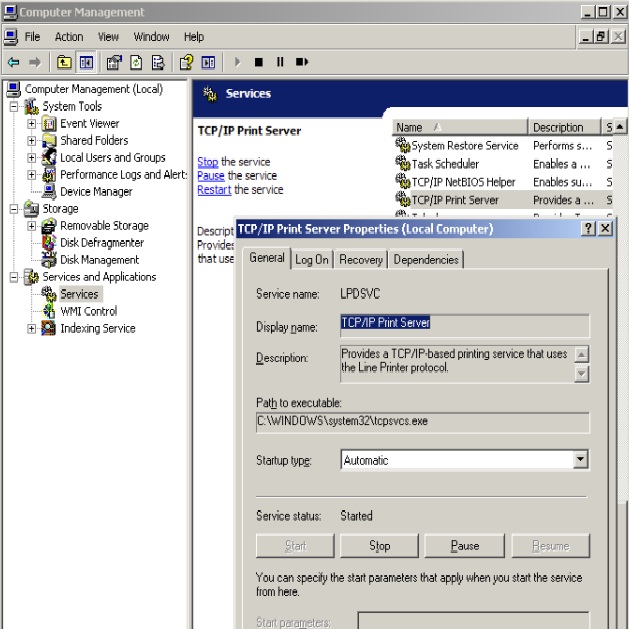Image resolution: width=629 pixels, height=629 pixels.
Task: Click the Help toolbar icon
Action: [187, 62]
